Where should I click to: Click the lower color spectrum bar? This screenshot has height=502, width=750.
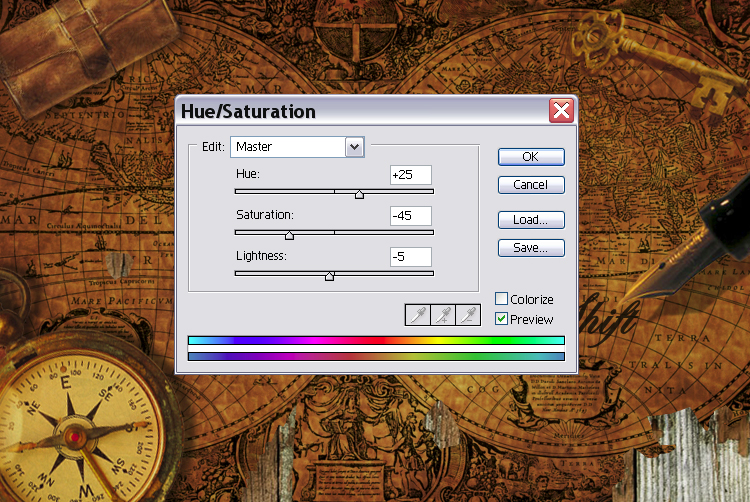point(376,356)
